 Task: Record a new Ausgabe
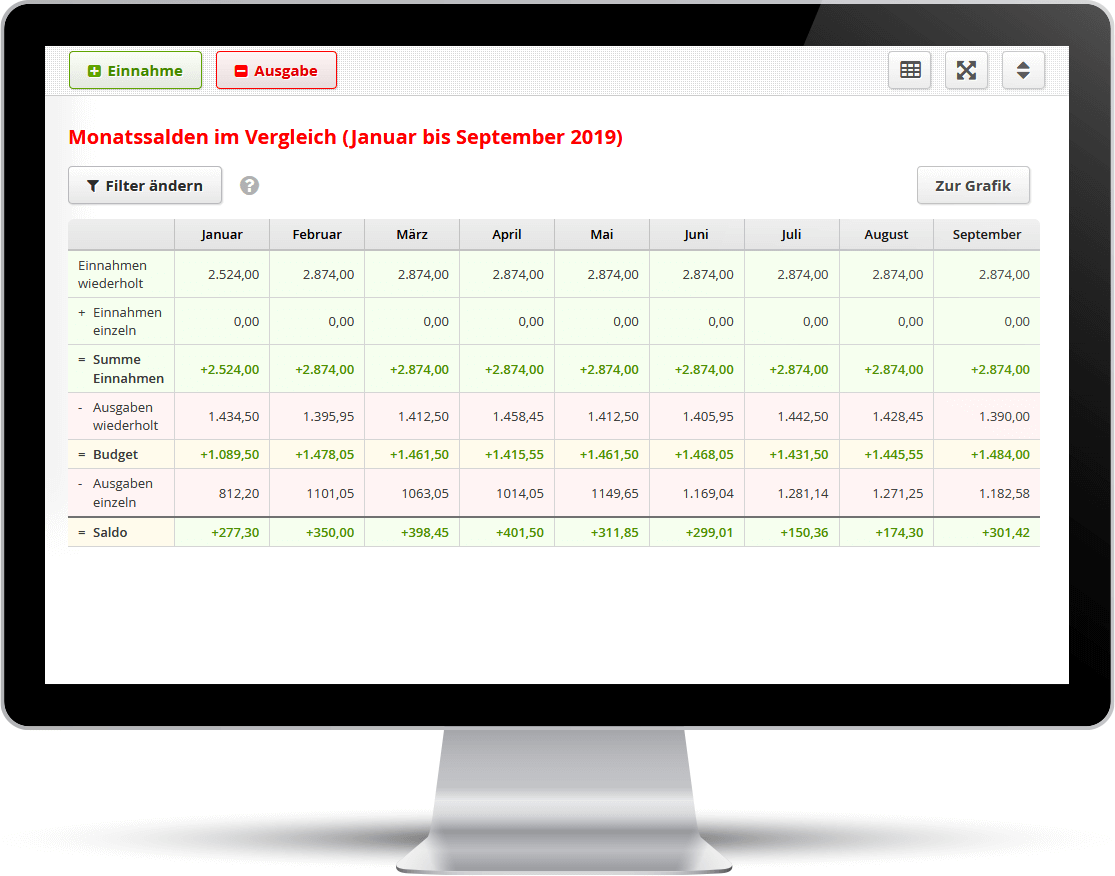tap(276, 70)
